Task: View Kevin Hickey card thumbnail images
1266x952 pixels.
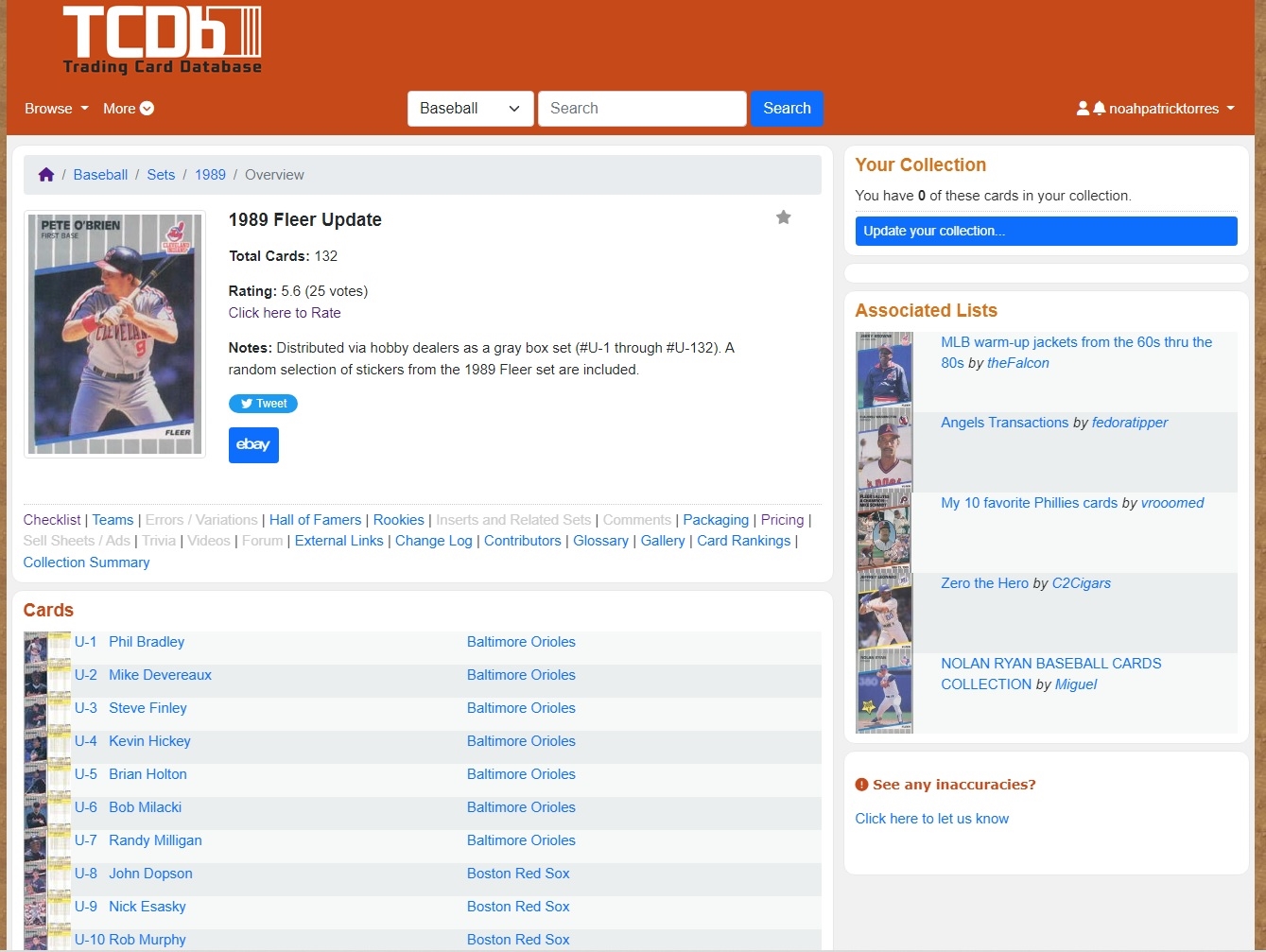Action: click(47, 747)
